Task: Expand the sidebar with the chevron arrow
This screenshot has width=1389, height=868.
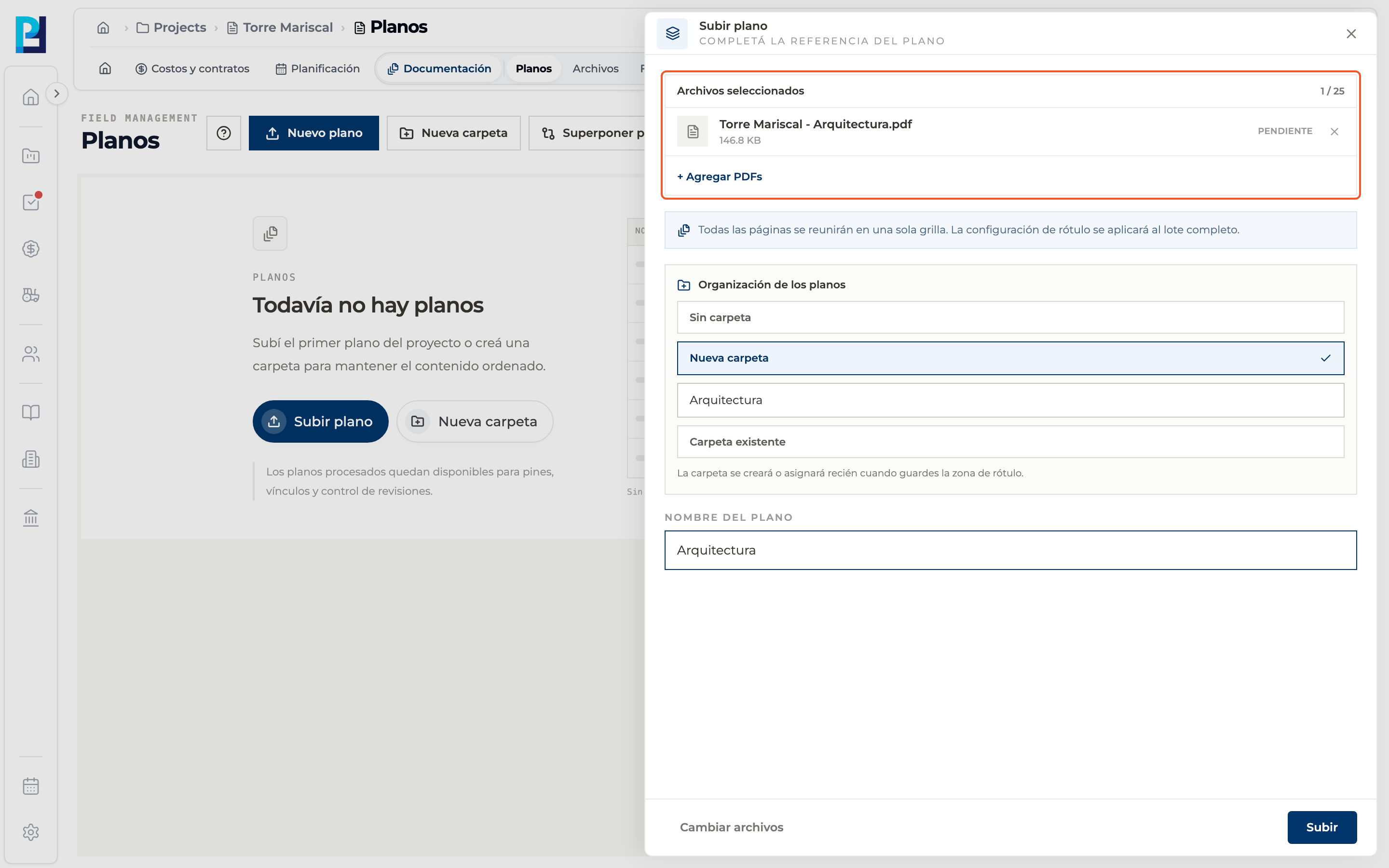Action: coord(56,94)
